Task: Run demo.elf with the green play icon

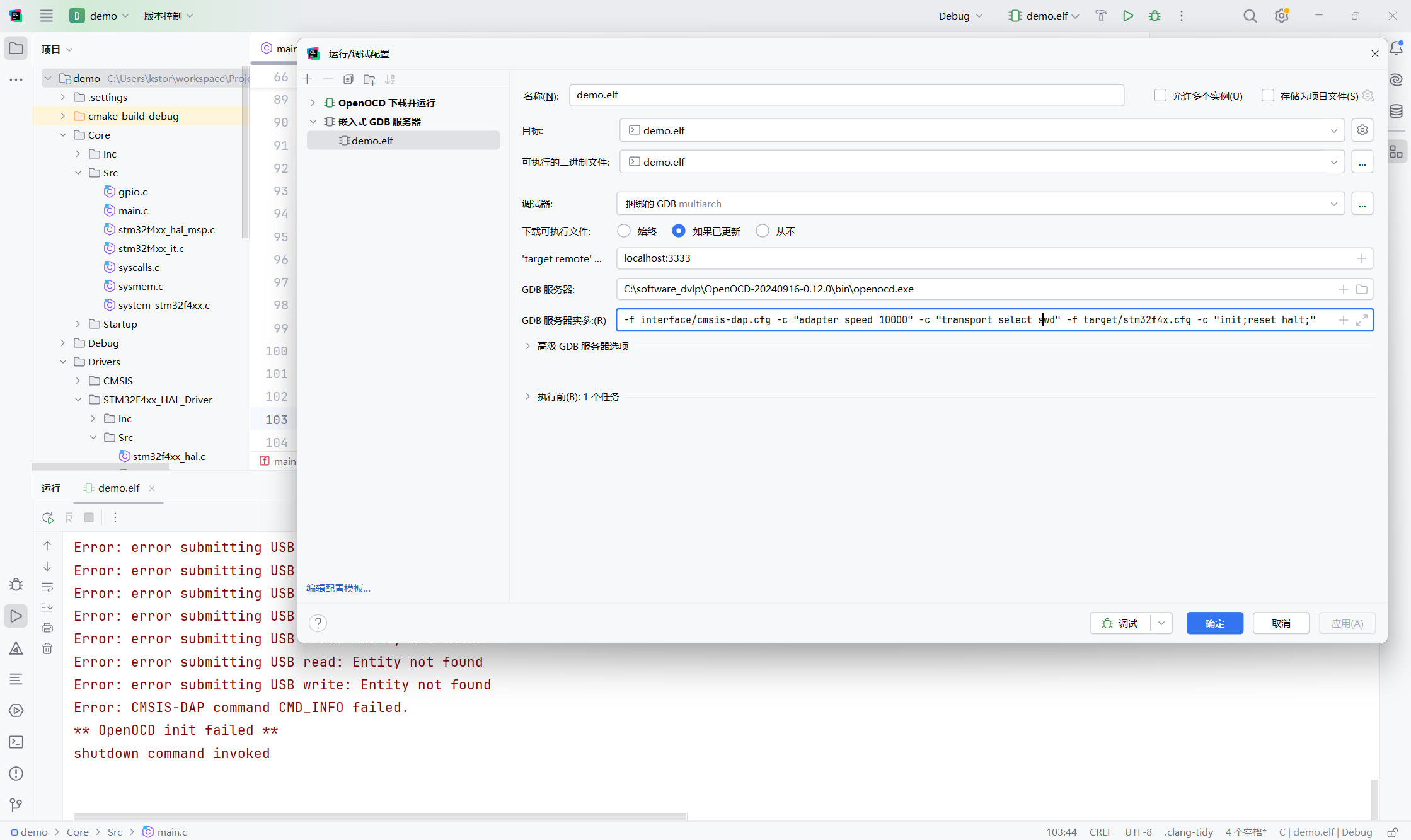Action: click(x=1128, y=16)
